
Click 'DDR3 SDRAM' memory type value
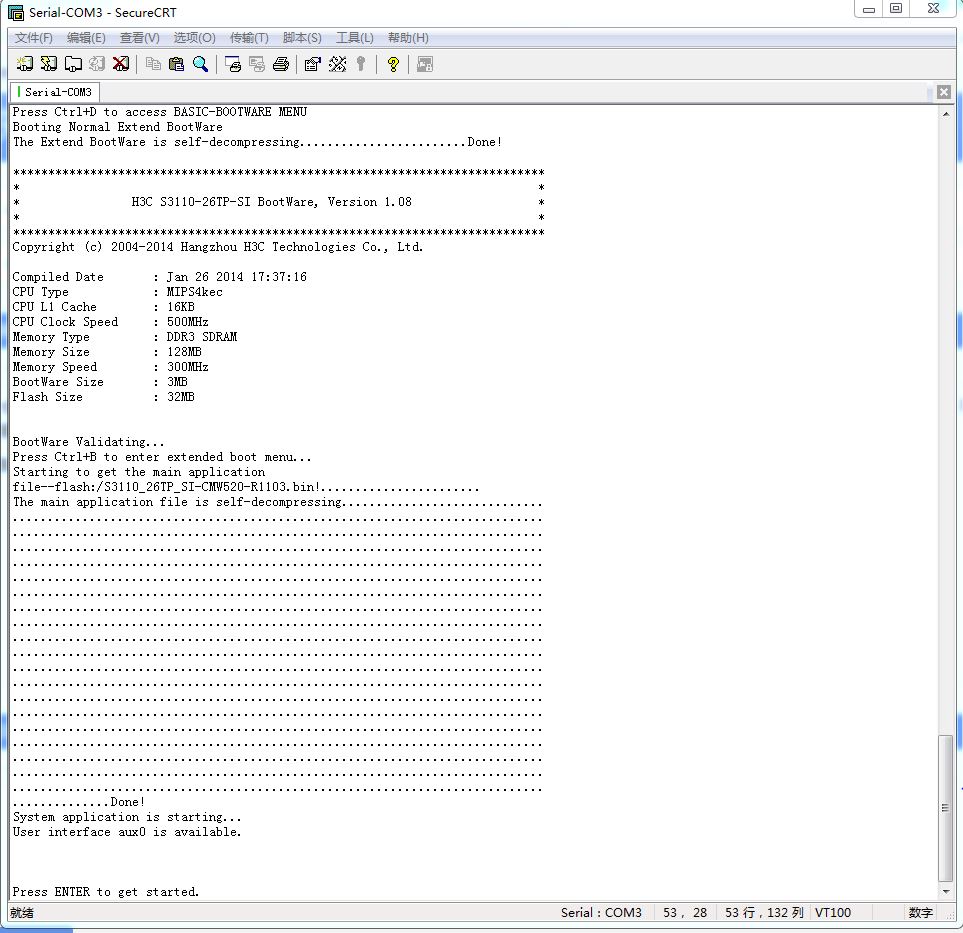click(201, 337)
